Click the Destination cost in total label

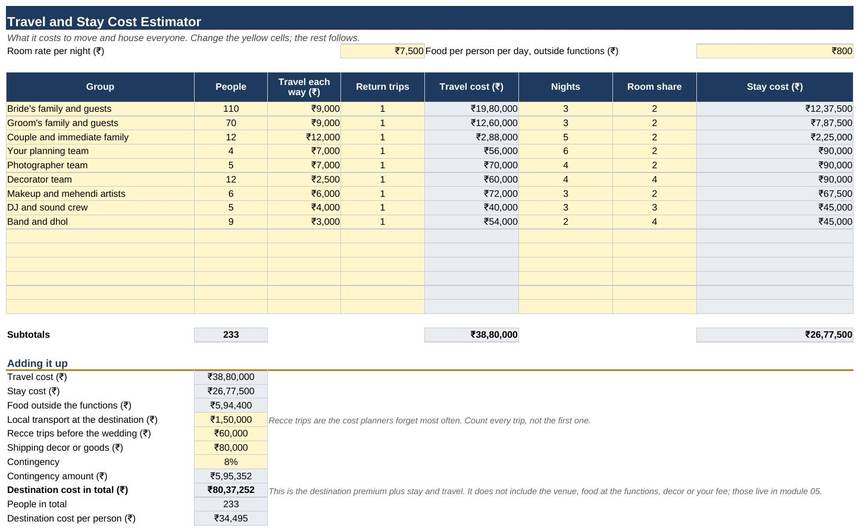click(67, 490)
